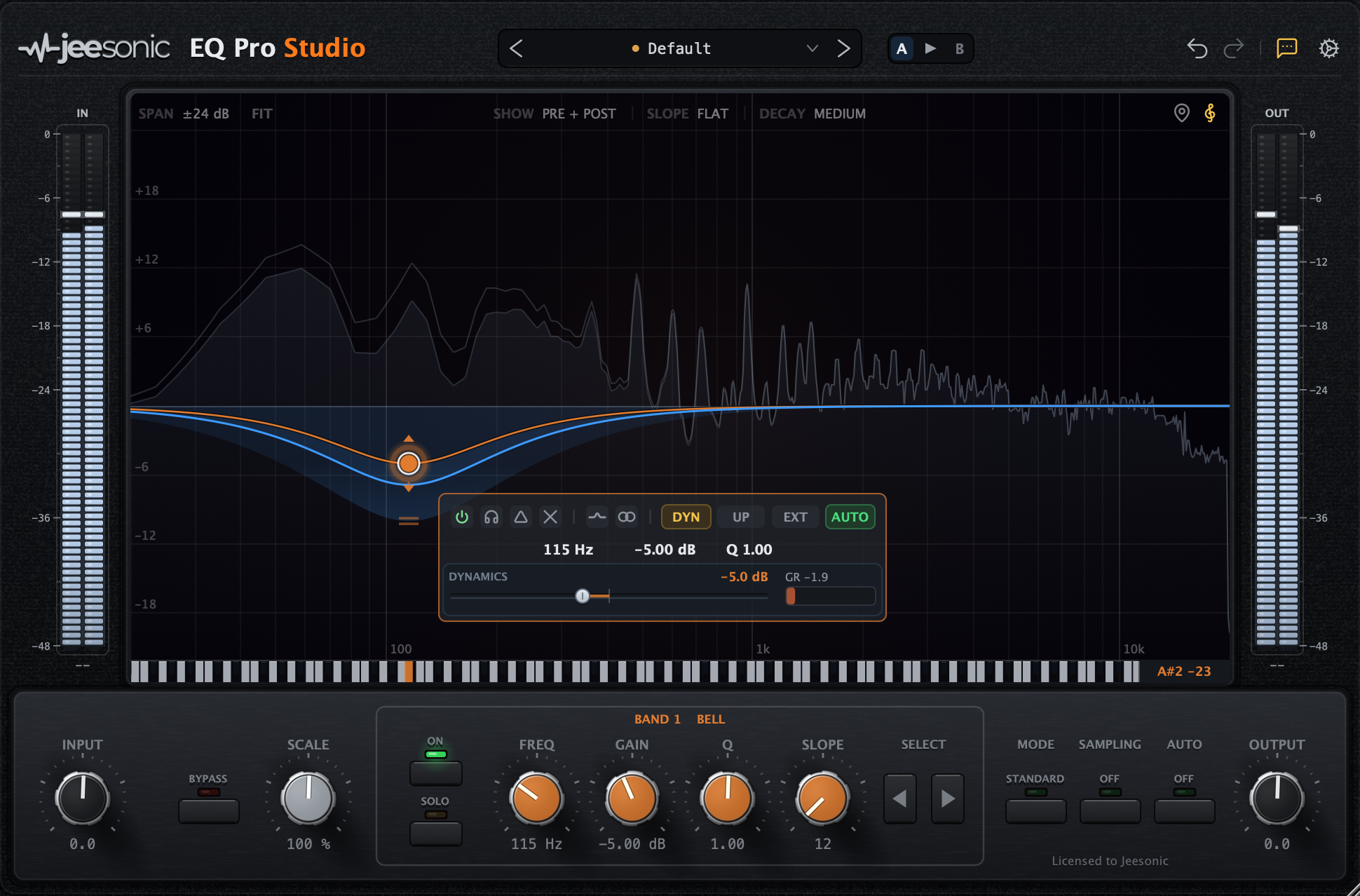
Task: Toggle band power icon in popup
Action: coord(462,517)
